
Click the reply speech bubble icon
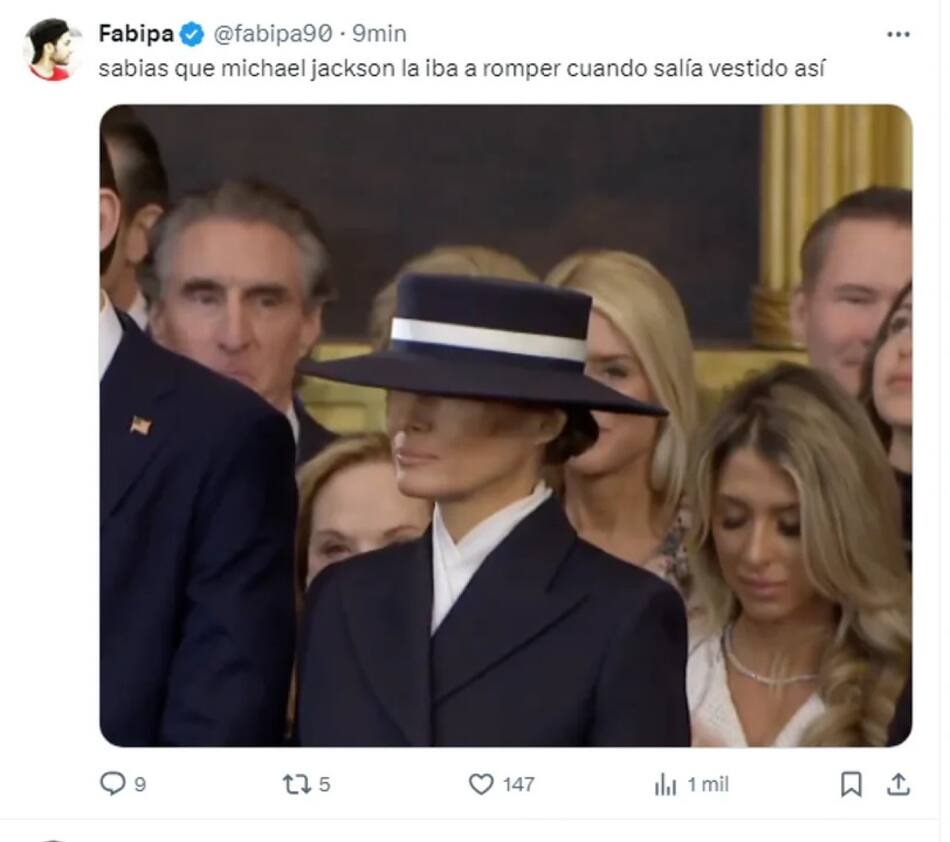[112, 784]
